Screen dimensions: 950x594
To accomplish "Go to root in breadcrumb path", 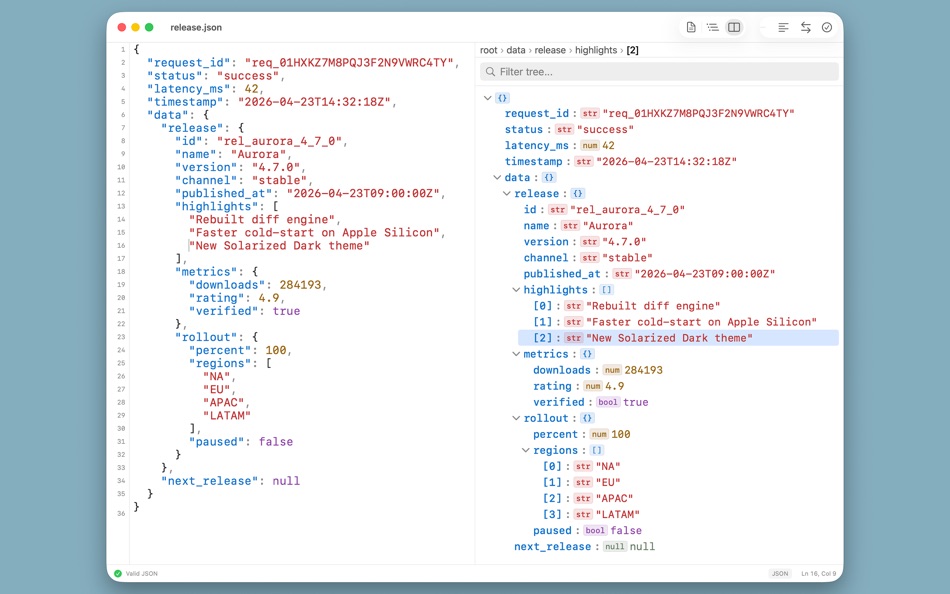I will (x=488, y=50).
